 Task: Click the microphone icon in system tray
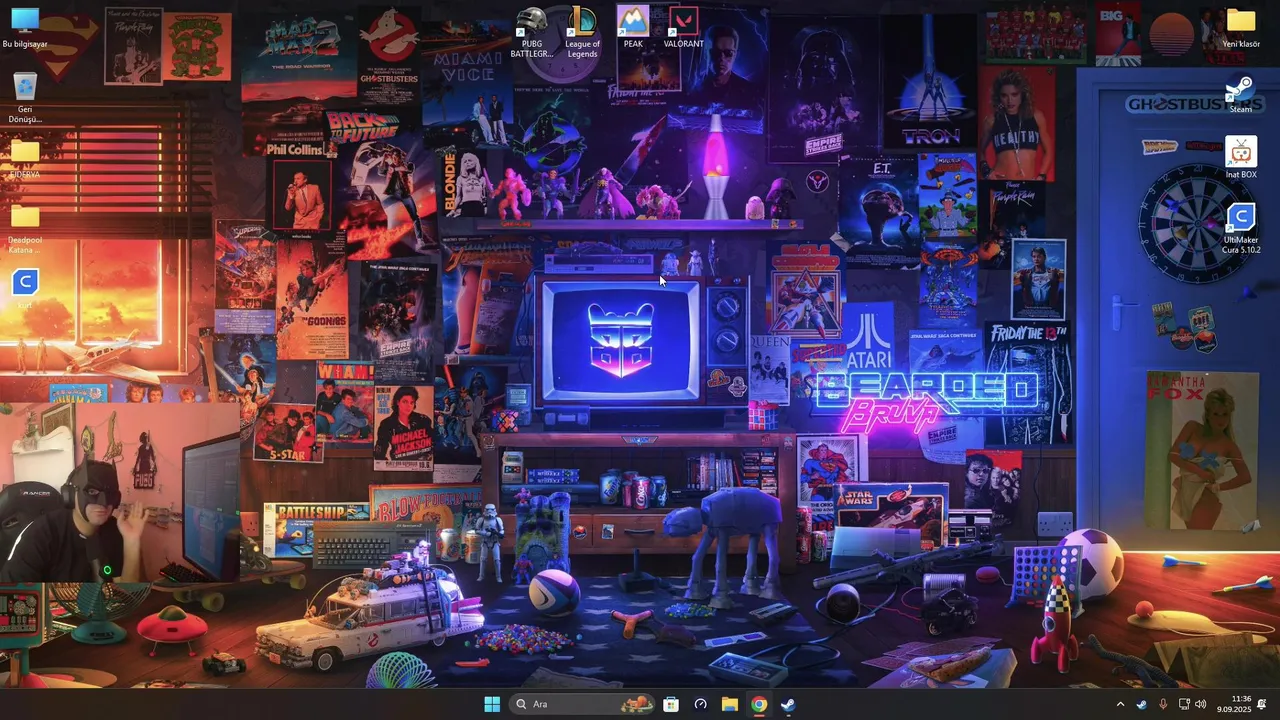coord(1163,704)
